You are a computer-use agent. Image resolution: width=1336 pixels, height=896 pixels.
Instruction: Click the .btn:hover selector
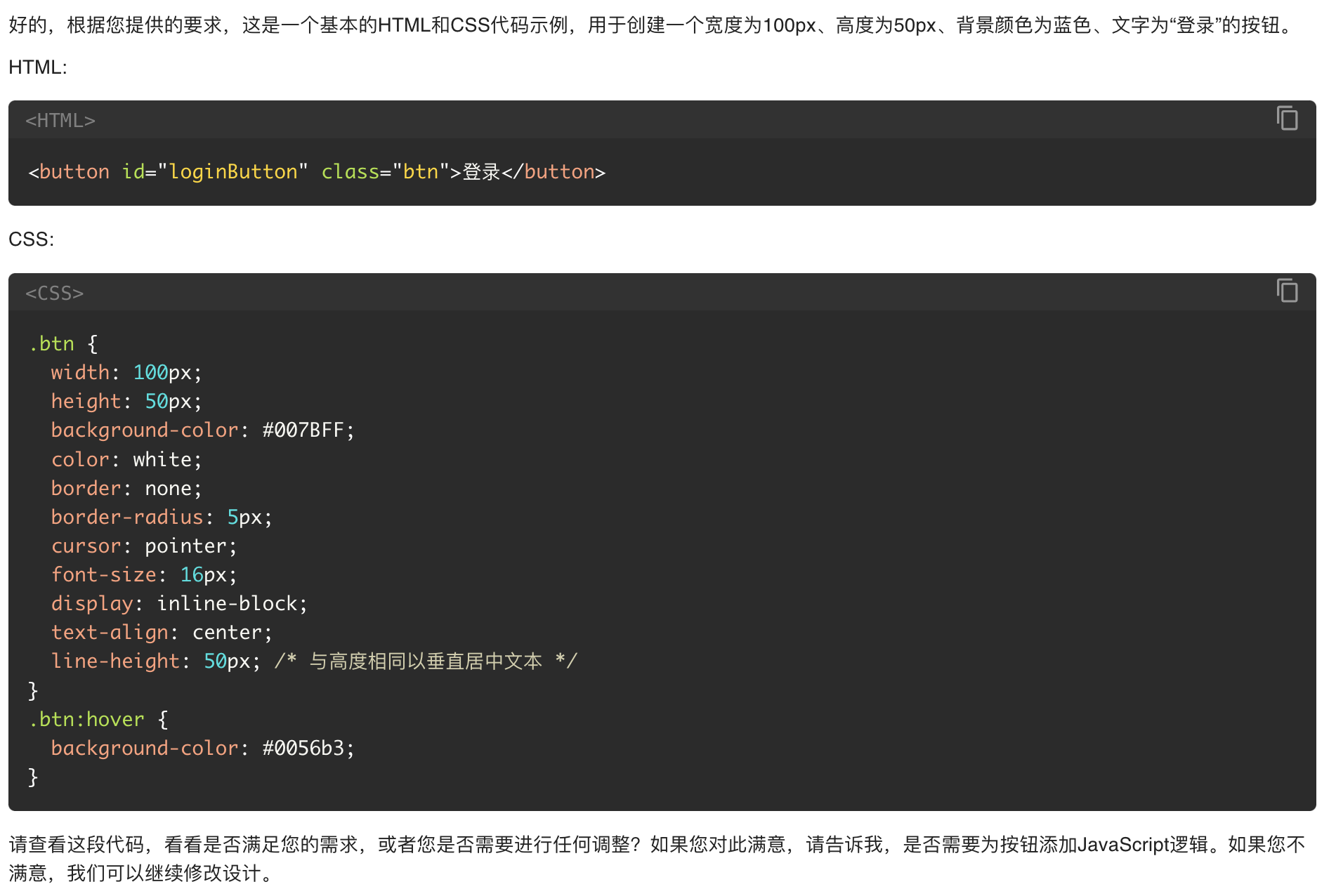click(86, 720)
